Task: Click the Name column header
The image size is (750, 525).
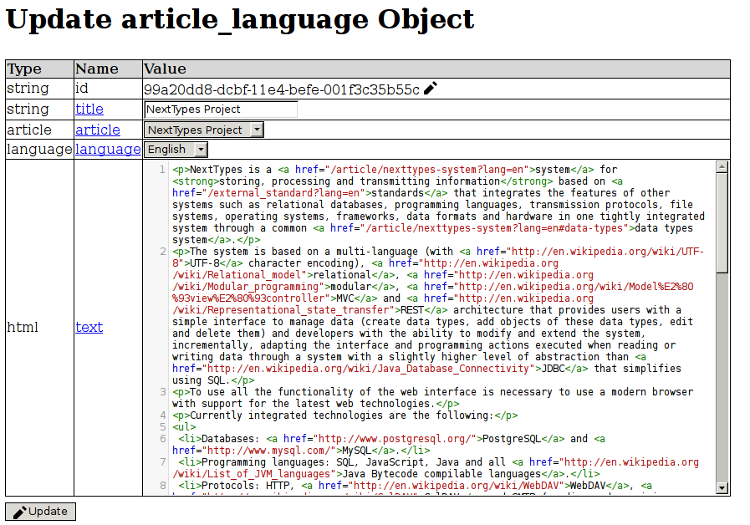Action: pos(97,69)
